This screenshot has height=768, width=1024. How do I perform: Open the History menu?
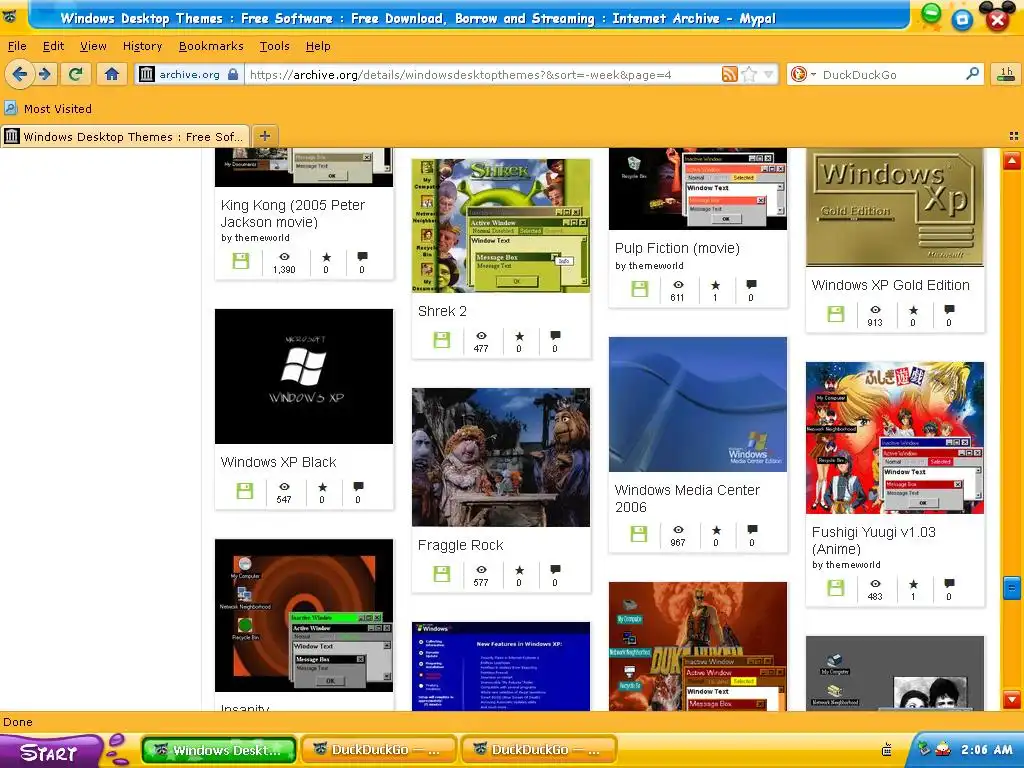click(142, 46)
